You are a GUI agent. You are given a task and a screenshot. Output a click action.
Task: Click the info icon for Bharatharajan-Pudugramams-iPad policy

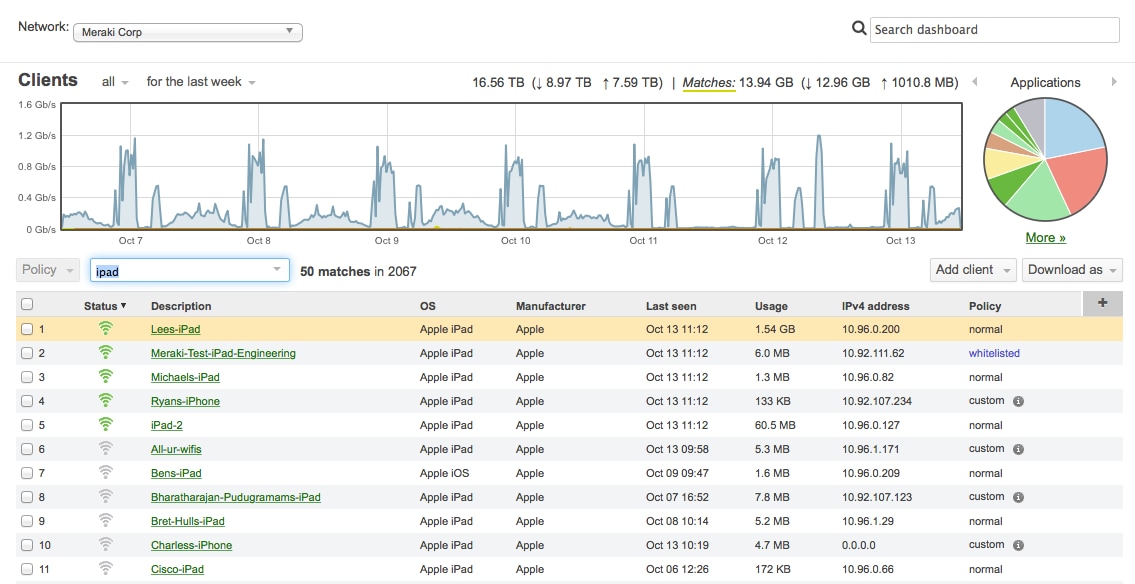pyautogui.click(x=1018, y=497)
